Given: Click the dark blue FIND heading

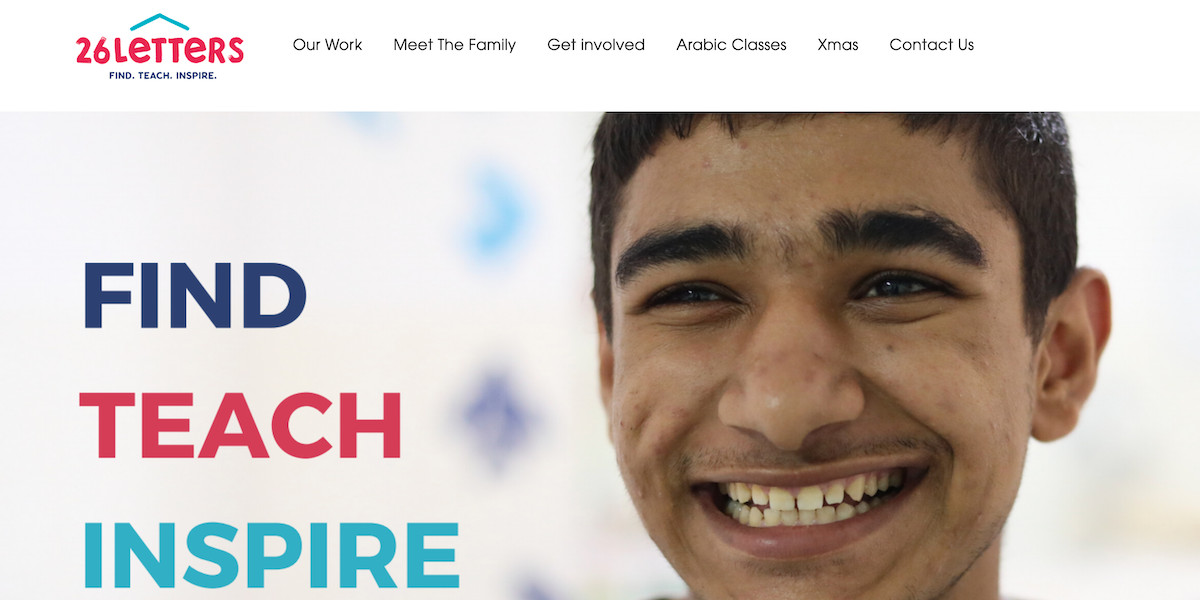Looking at the screenshot, I should coord(194,295).
